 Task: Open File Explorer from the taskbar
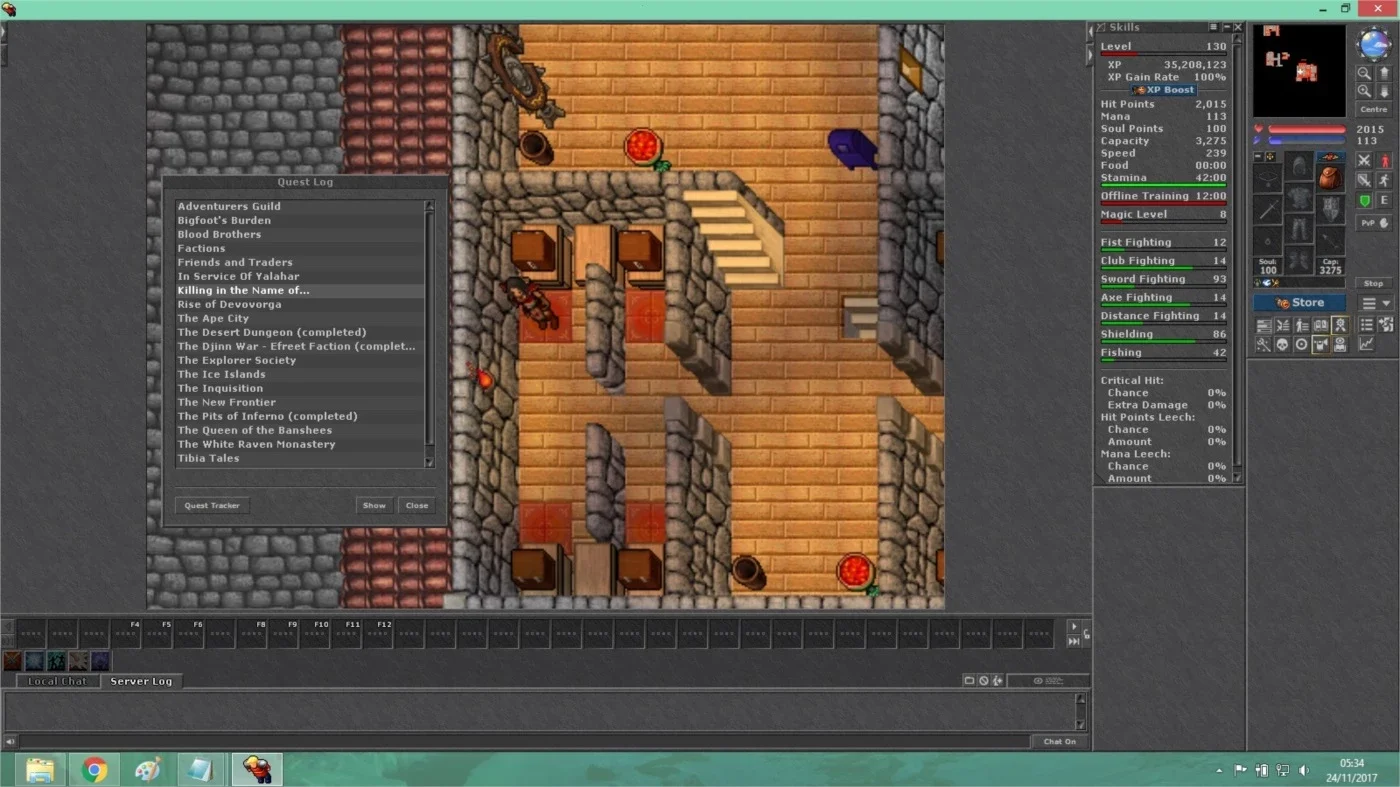40,769
